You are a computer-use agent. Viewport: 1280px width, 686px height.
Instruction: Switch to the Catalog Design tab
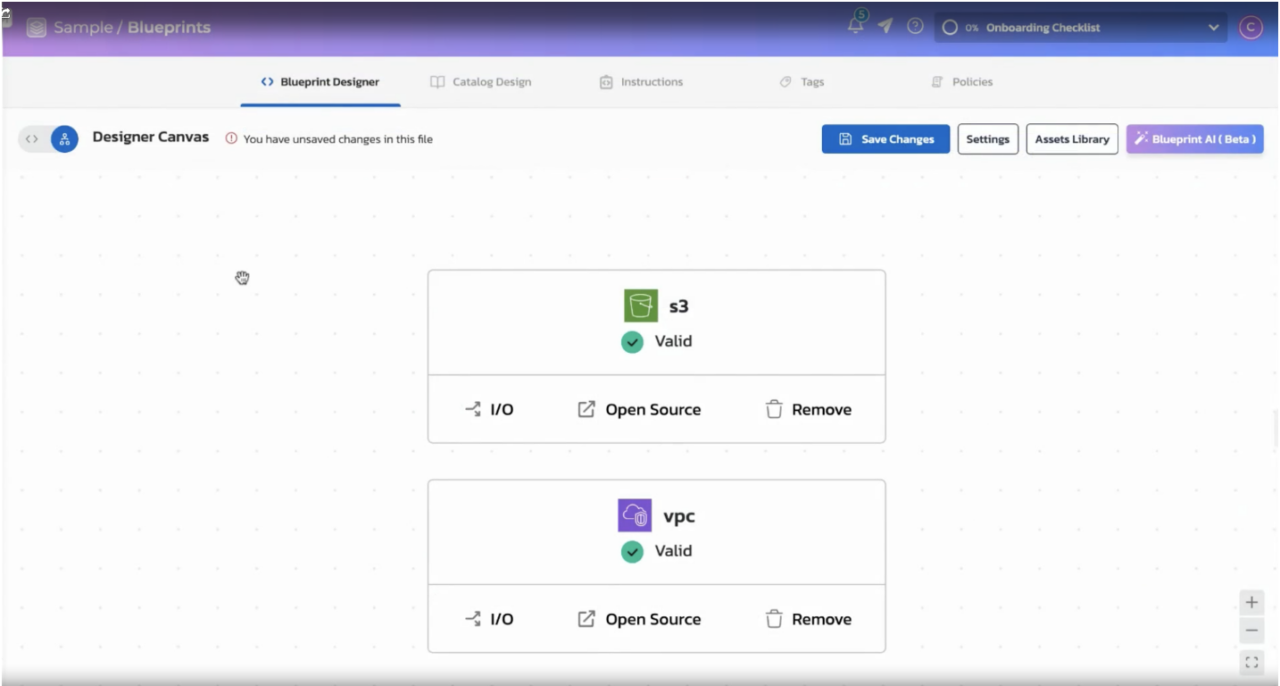480,82
